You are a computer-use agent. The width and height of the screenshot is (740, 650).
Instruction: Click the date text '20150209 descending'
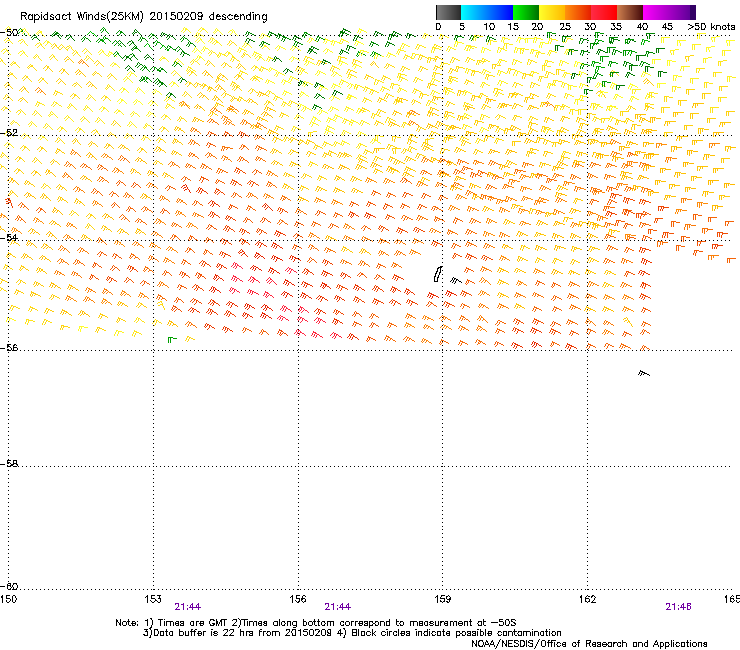click(x=209, y=16)
